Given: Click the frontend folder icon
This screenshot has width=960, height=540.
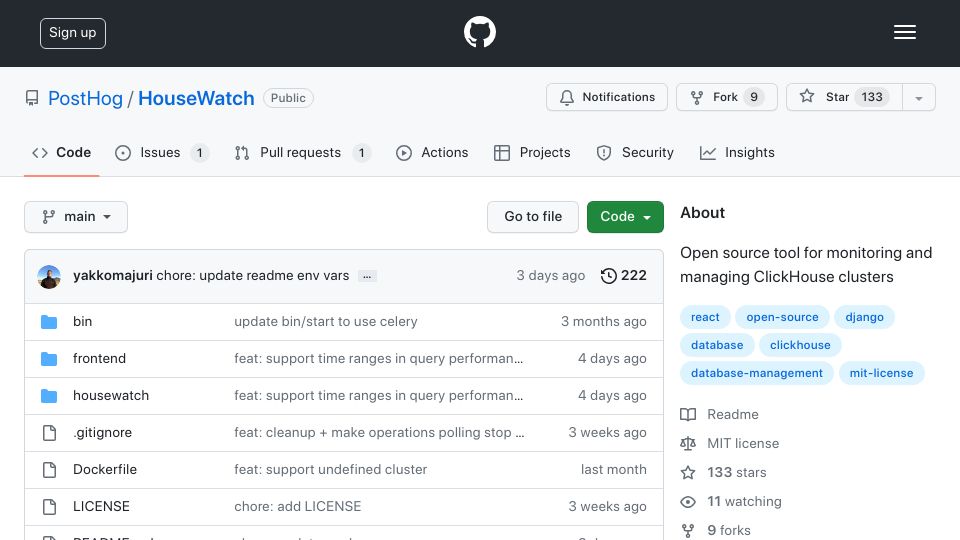Looking at the screenshot, I should [49, 359].
